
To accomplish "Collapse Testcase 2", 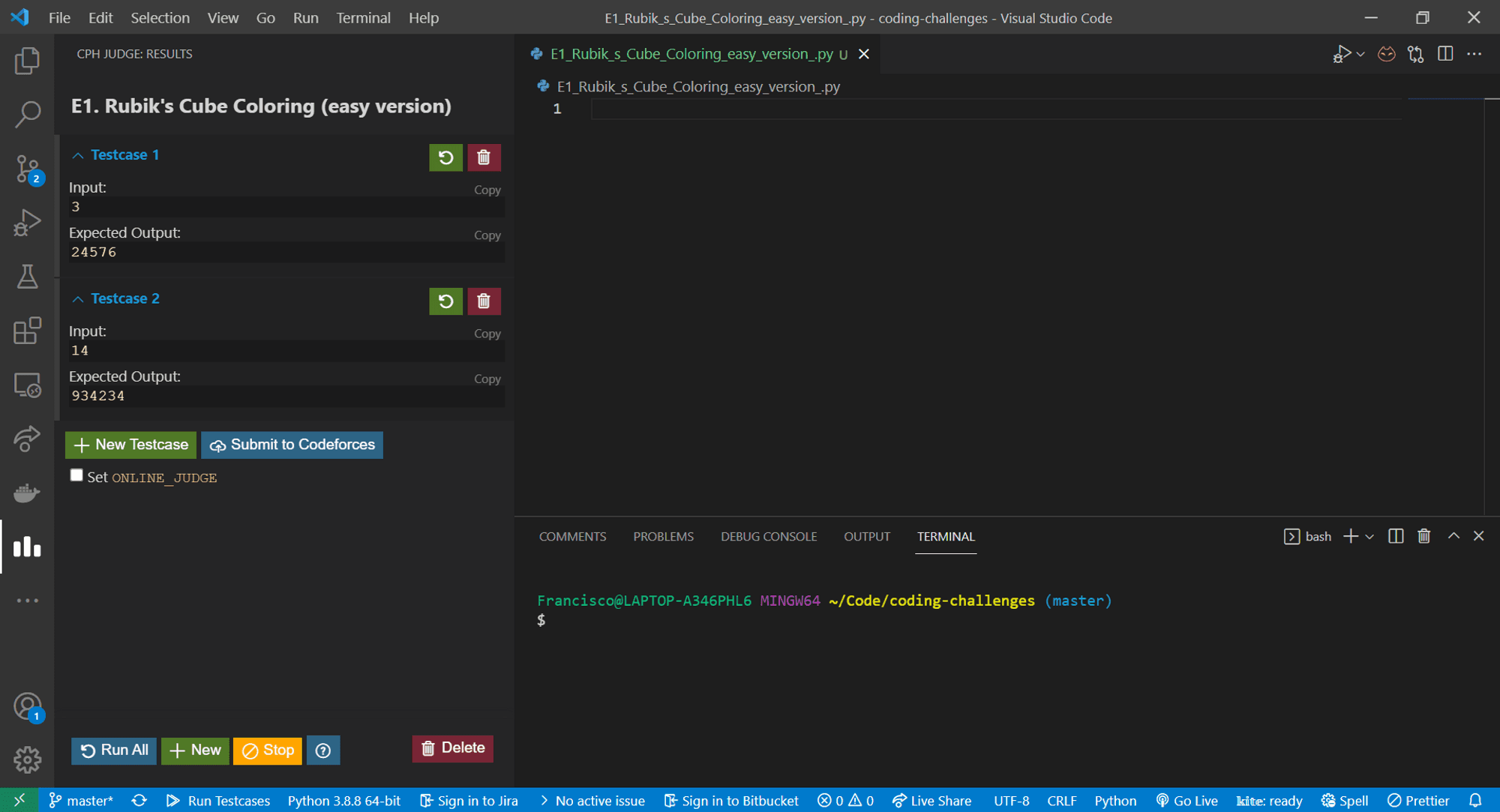I will (x=78, y=298).
